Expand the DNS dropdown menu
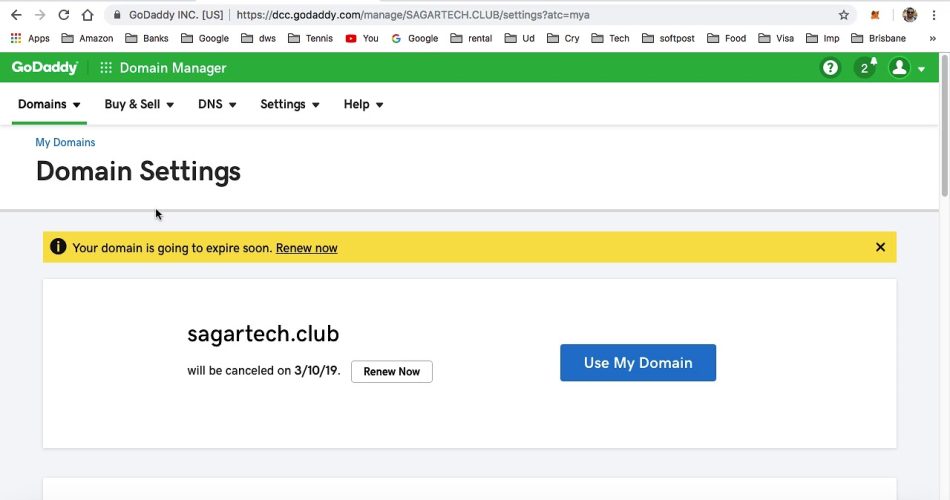The height and width of the screenshot is (500, 950). 217,104
